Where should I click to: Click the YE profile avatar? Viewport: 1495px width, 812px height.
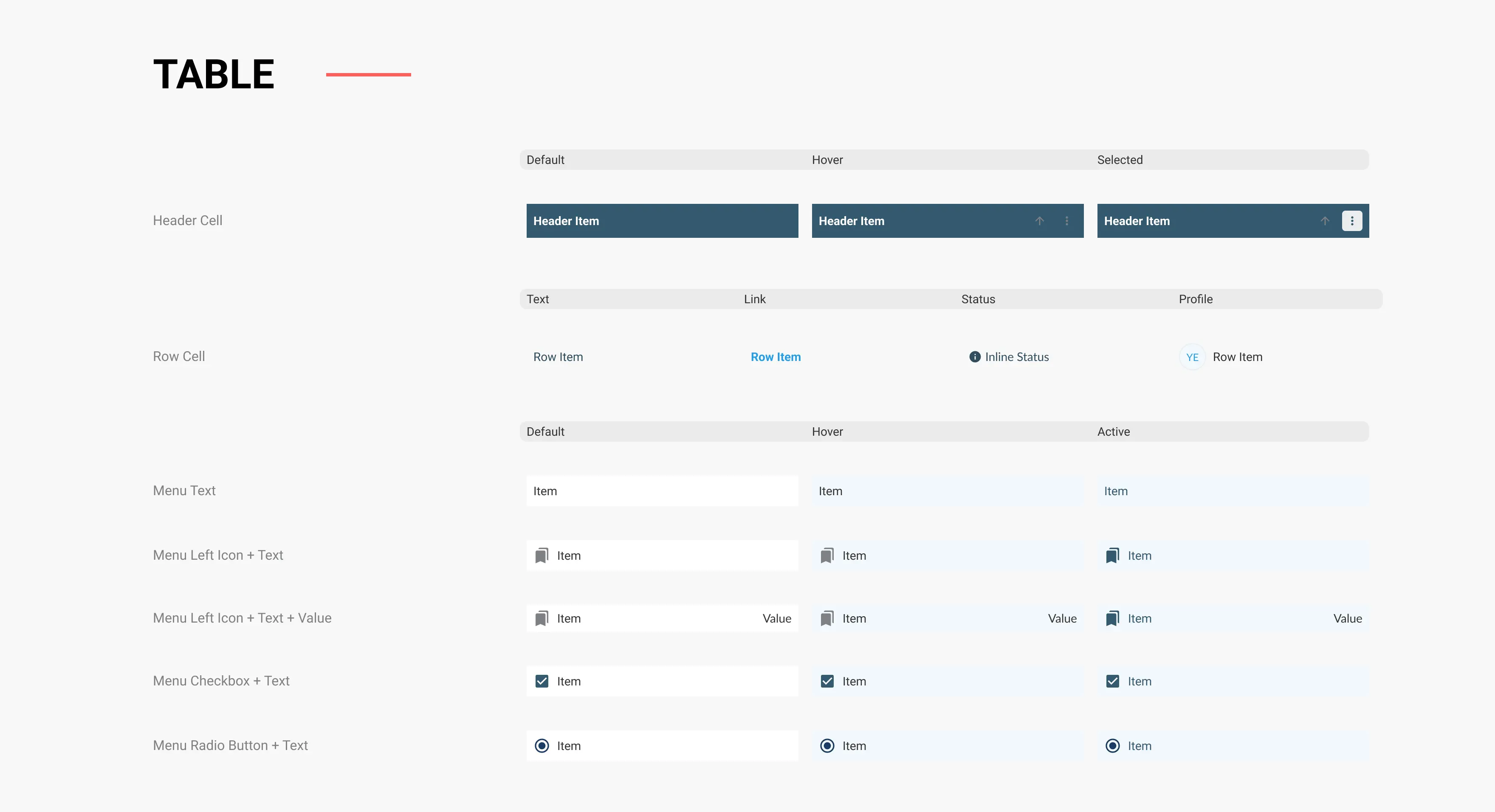1192,357
